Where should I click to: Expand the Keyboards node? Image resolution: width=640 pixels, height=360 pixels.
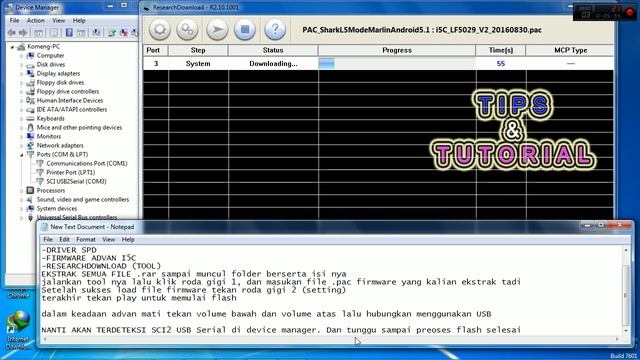coord(22,118)
